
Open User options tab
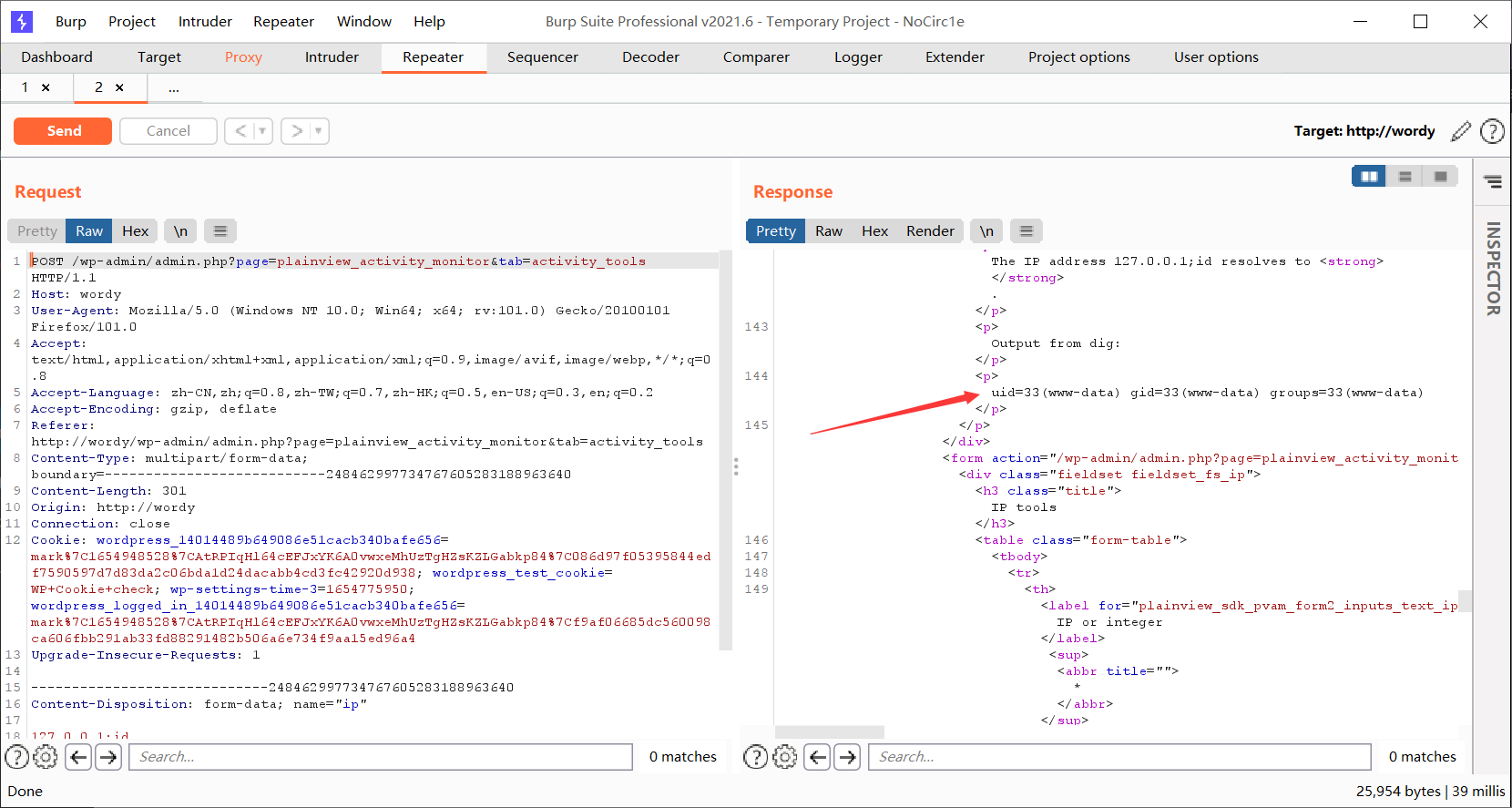point(1216,56)
